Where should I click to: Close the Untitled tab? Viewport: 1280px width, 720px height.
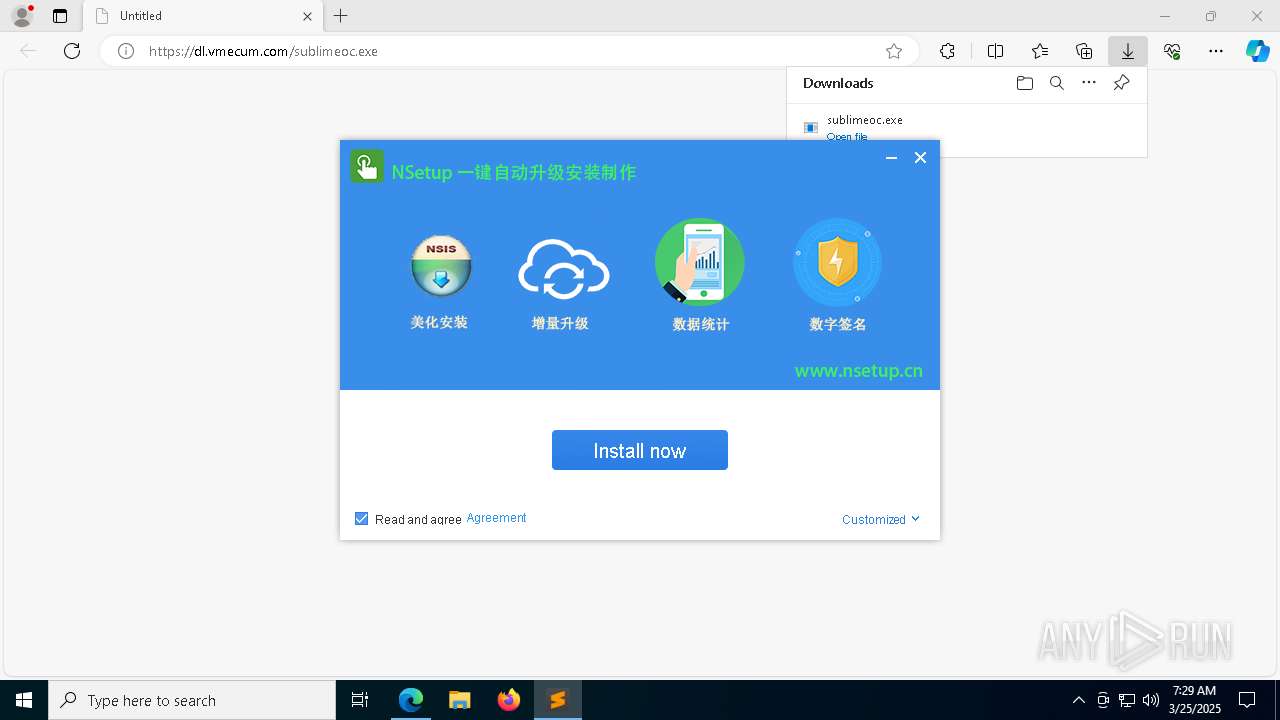(x=308, y=16)
